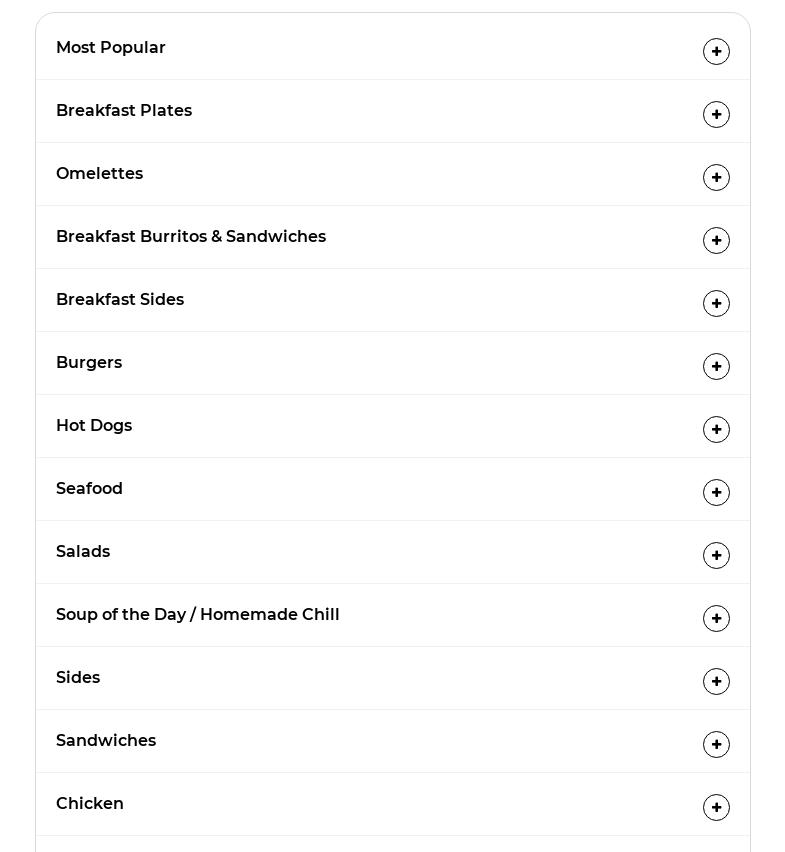
Task: Click the plus icon beside Seafood
Action: coord(716,492)
